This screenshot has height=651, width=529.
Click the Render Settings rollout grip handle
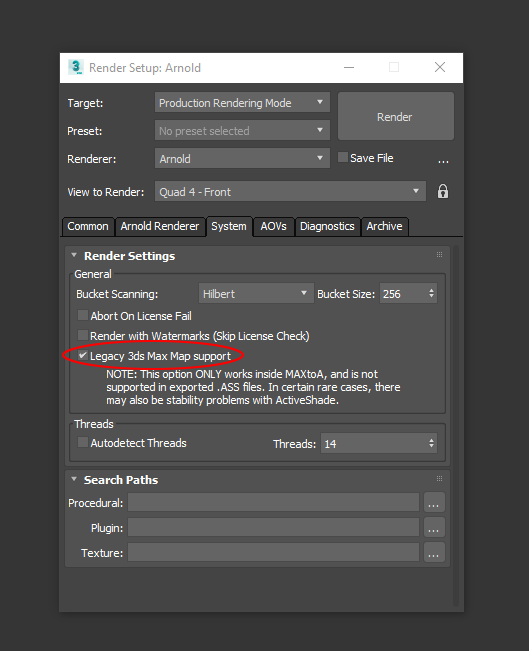[439, 255]
